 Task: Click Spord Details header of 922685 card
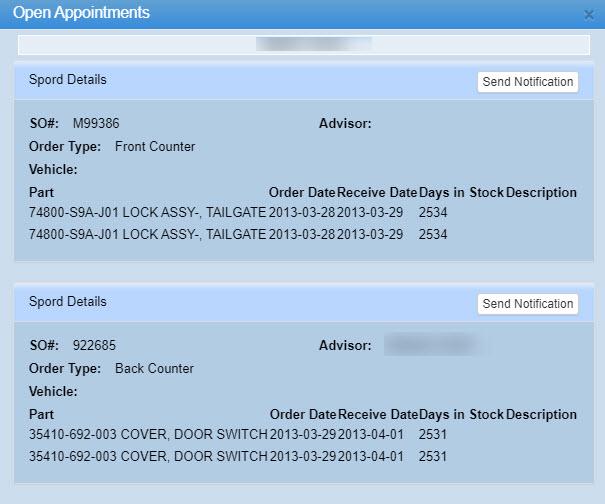point(68,302)
